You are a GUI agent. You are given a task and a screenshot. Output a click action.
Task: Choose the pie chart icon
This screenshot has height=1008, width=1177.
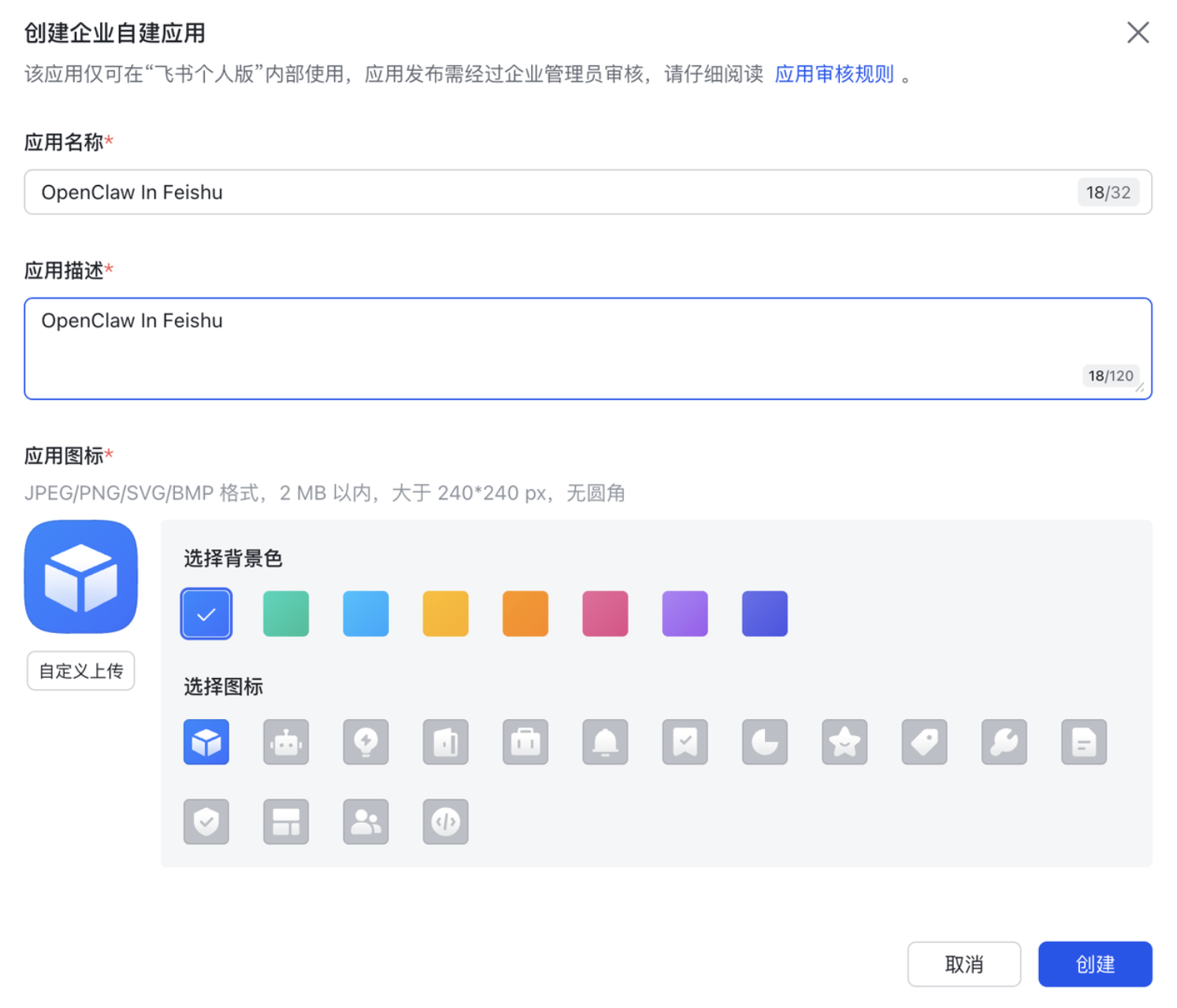pyautogui.click(x=764, y=742)
